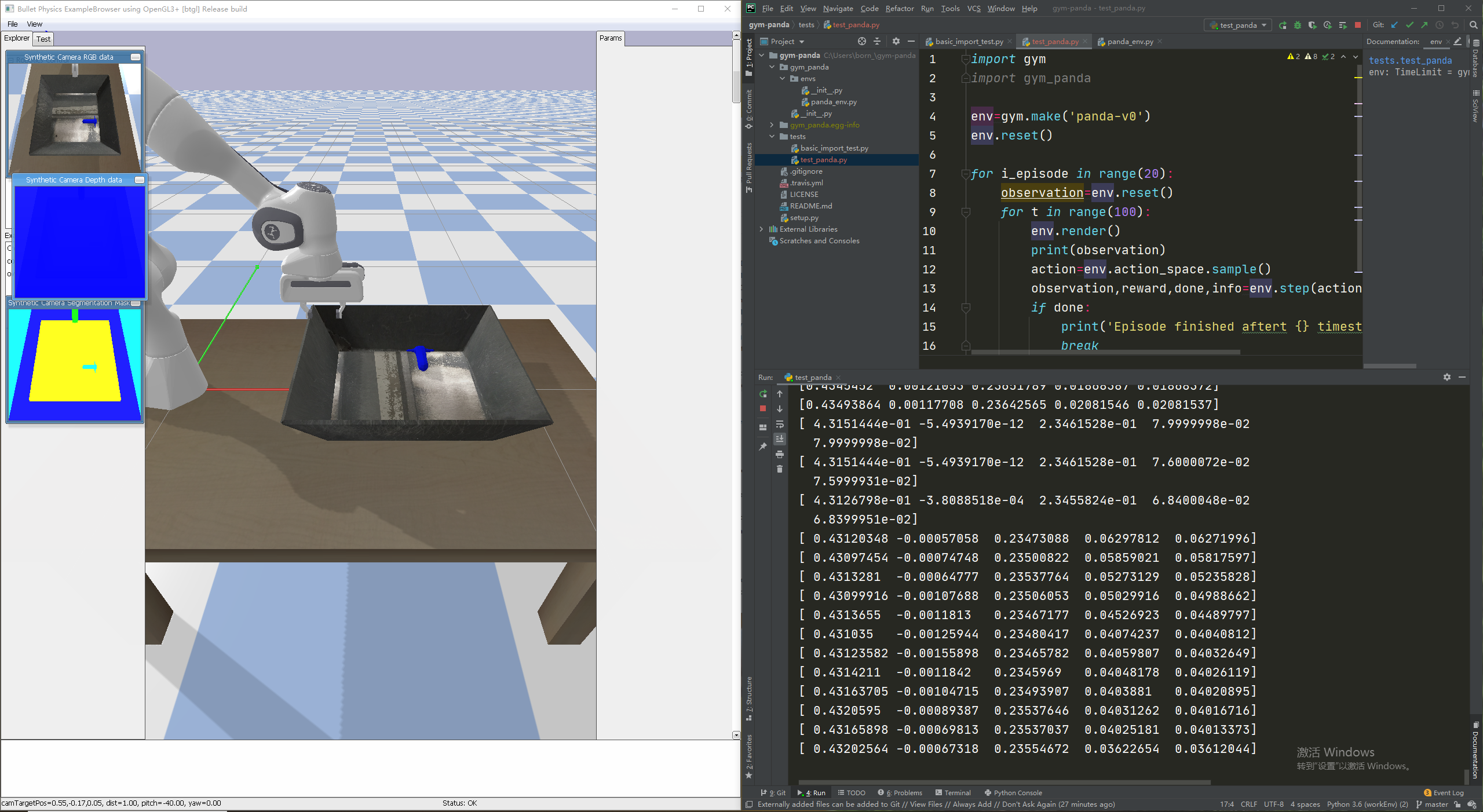Click Git Commit green checkmark icon
The height and width of the screenshot is (812, 1483).
pos(1409,25)
